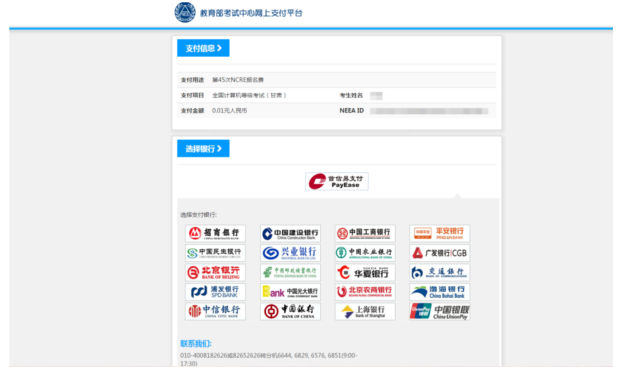Click the 教育部考试中心网上支付平台 title text
The image size is (625, 376).
251,13
